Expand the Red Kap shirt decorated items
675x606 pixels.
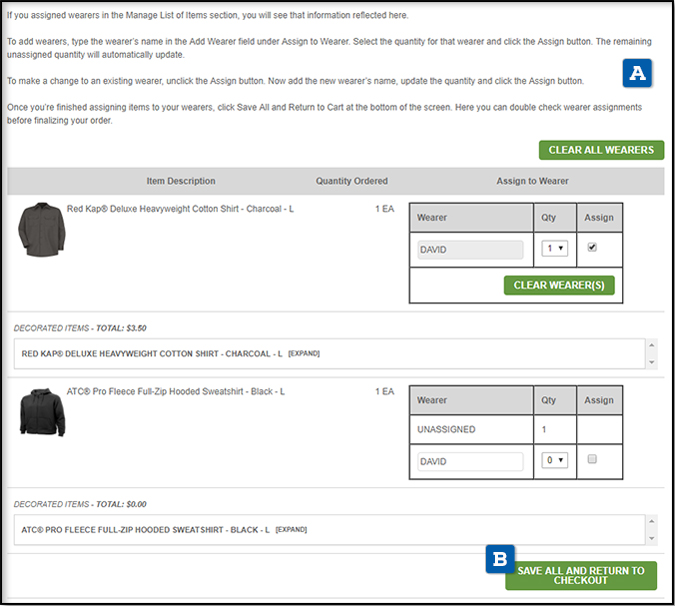pyautogui.click(x=304, y=354)
